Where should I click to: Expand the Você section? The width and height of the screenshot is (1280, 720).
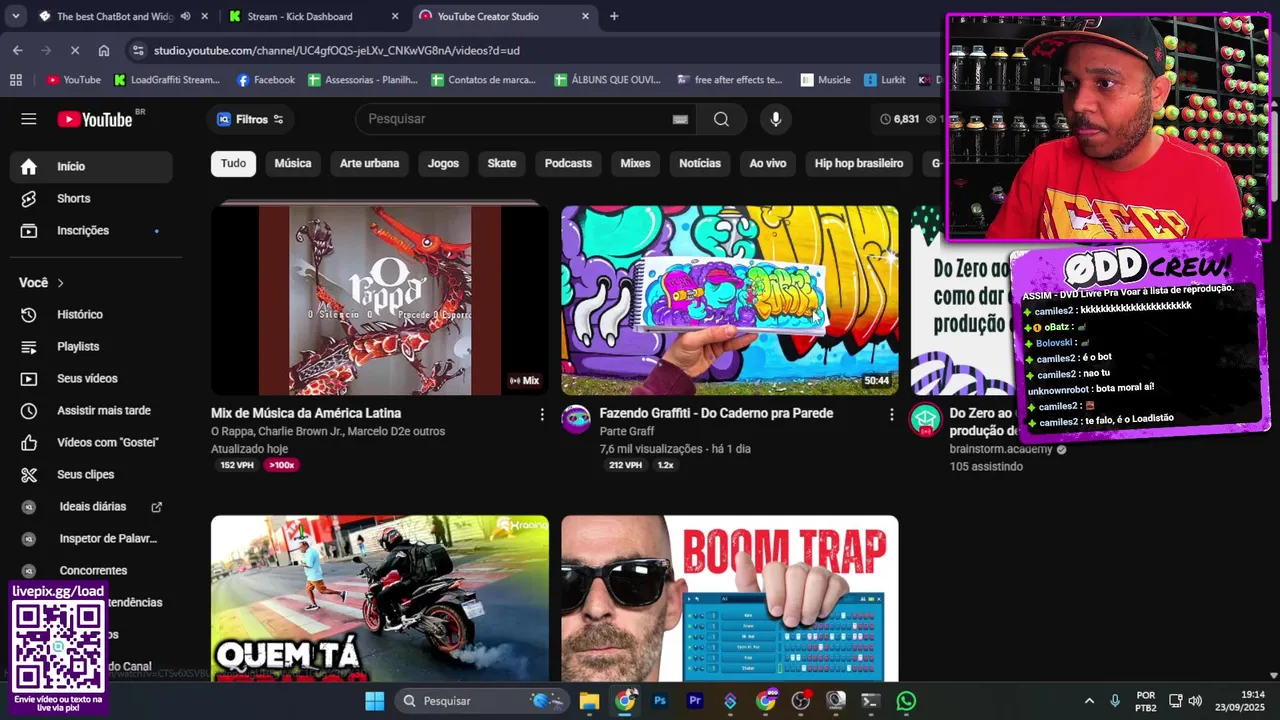pyautogui.click(x=42, y=283)
